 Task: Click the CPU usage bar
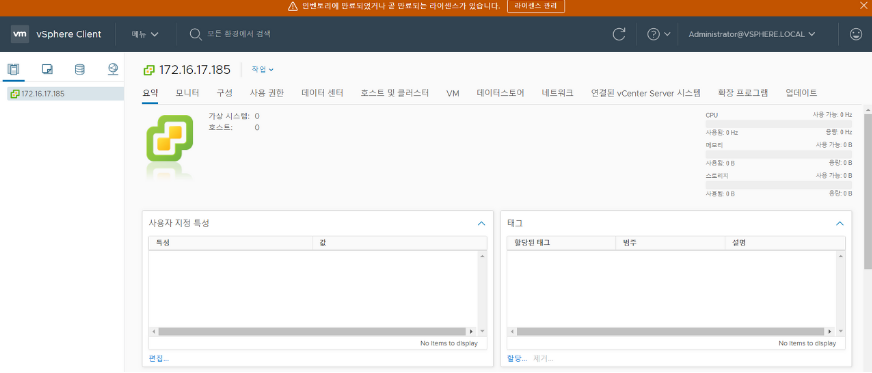779,124
